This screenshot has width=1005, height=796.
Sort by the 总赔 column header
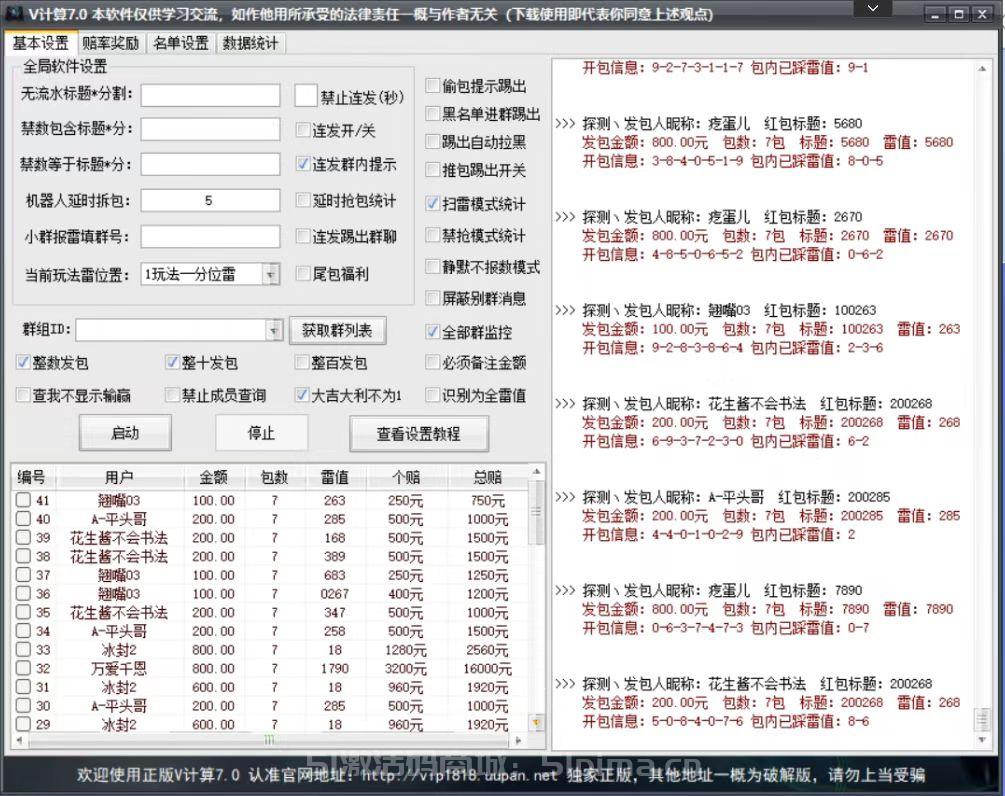(x=487, y=477)
